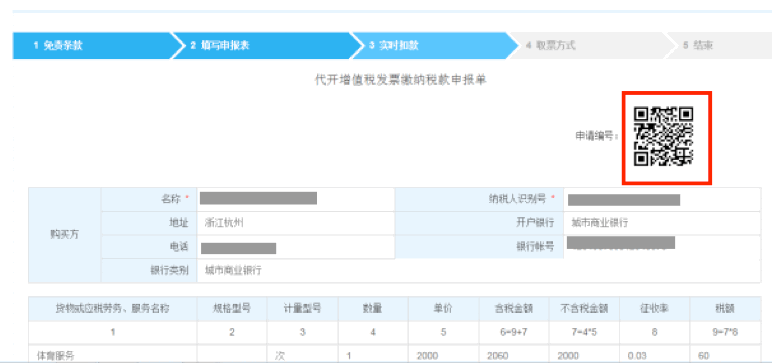Click the 计量型号 cell showing 次
The height and width of the screenshot is (363, 772).
click(302, 355)
